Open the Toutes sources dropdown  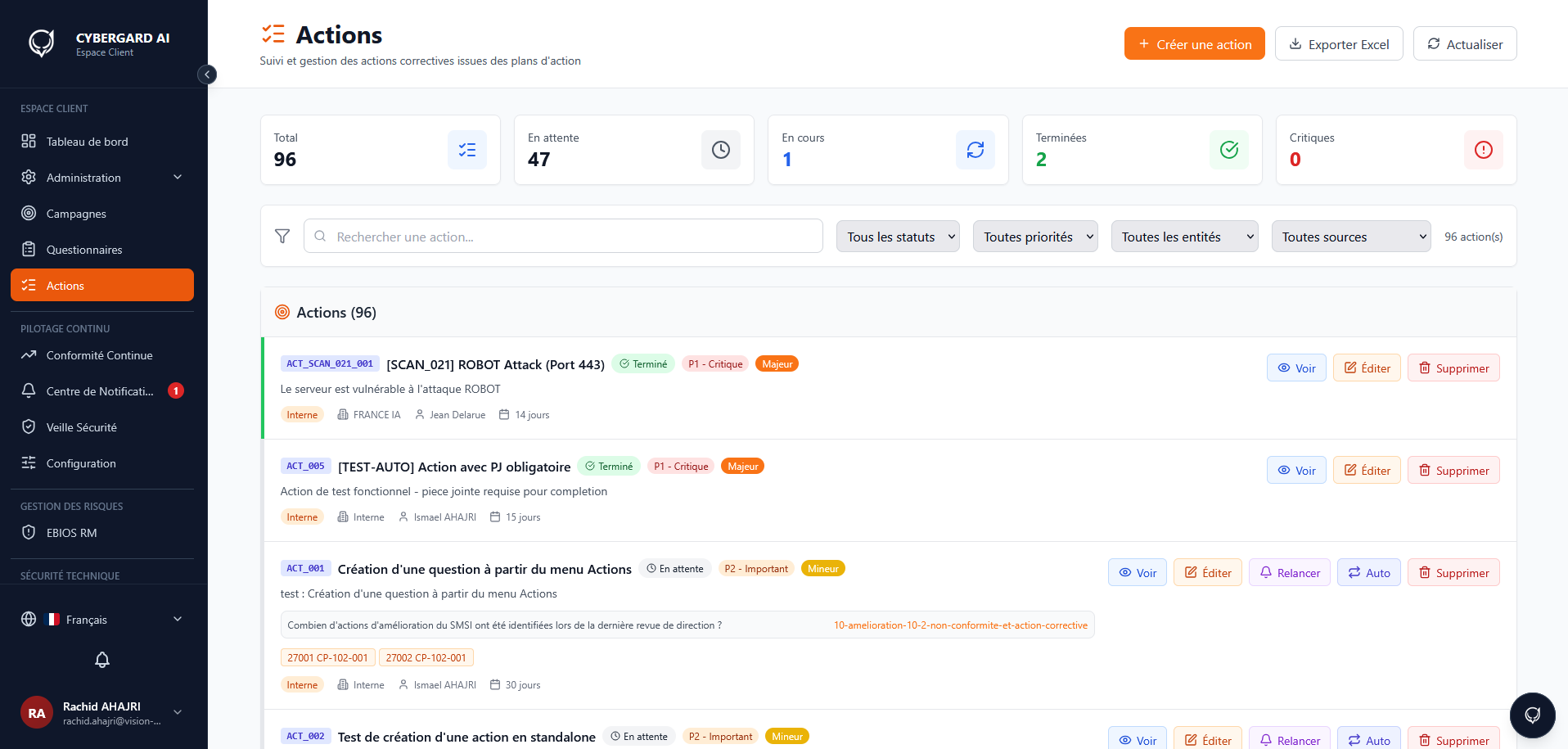point(1351,237)
